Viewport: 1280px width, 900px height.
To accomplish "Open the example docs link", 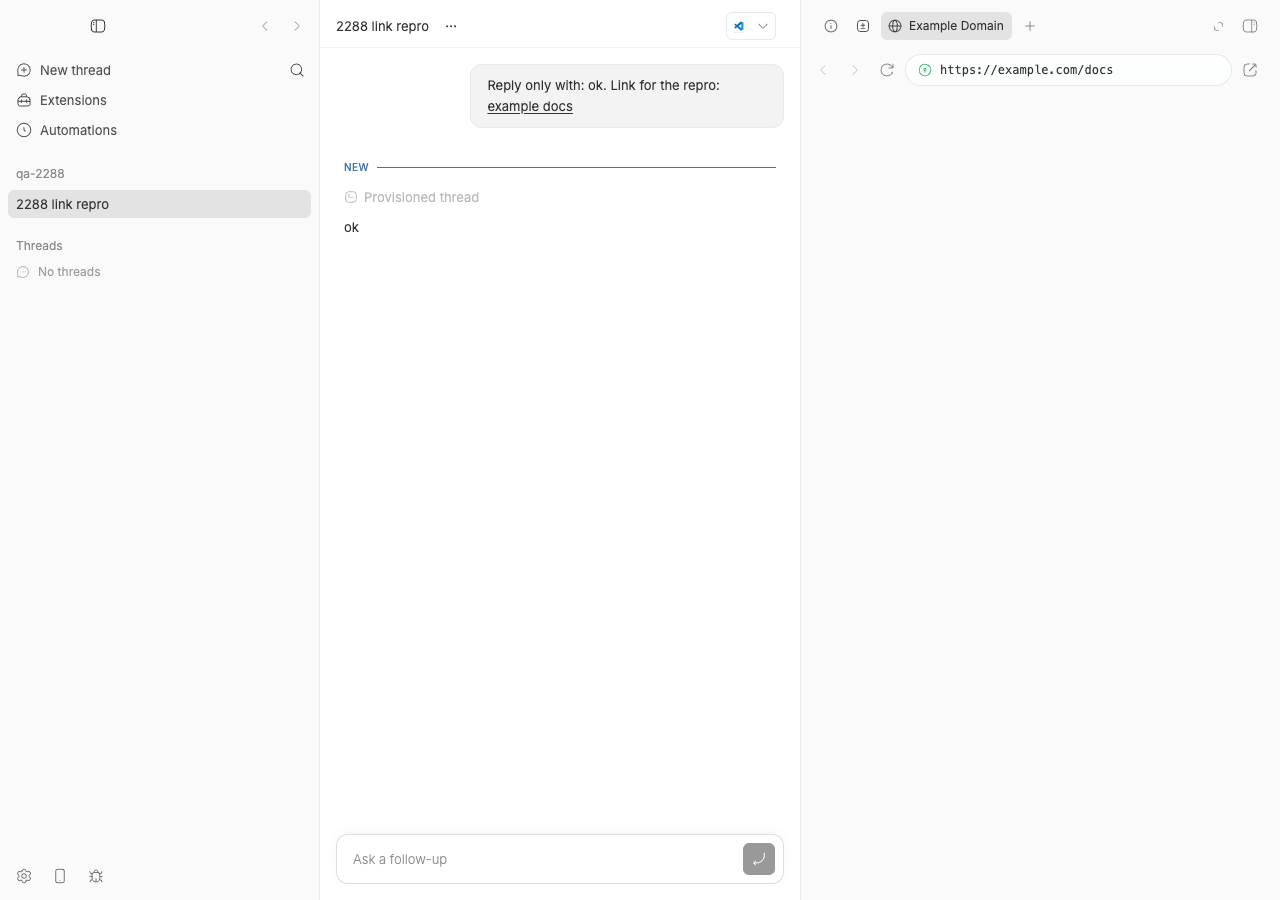I will (530, 106).
